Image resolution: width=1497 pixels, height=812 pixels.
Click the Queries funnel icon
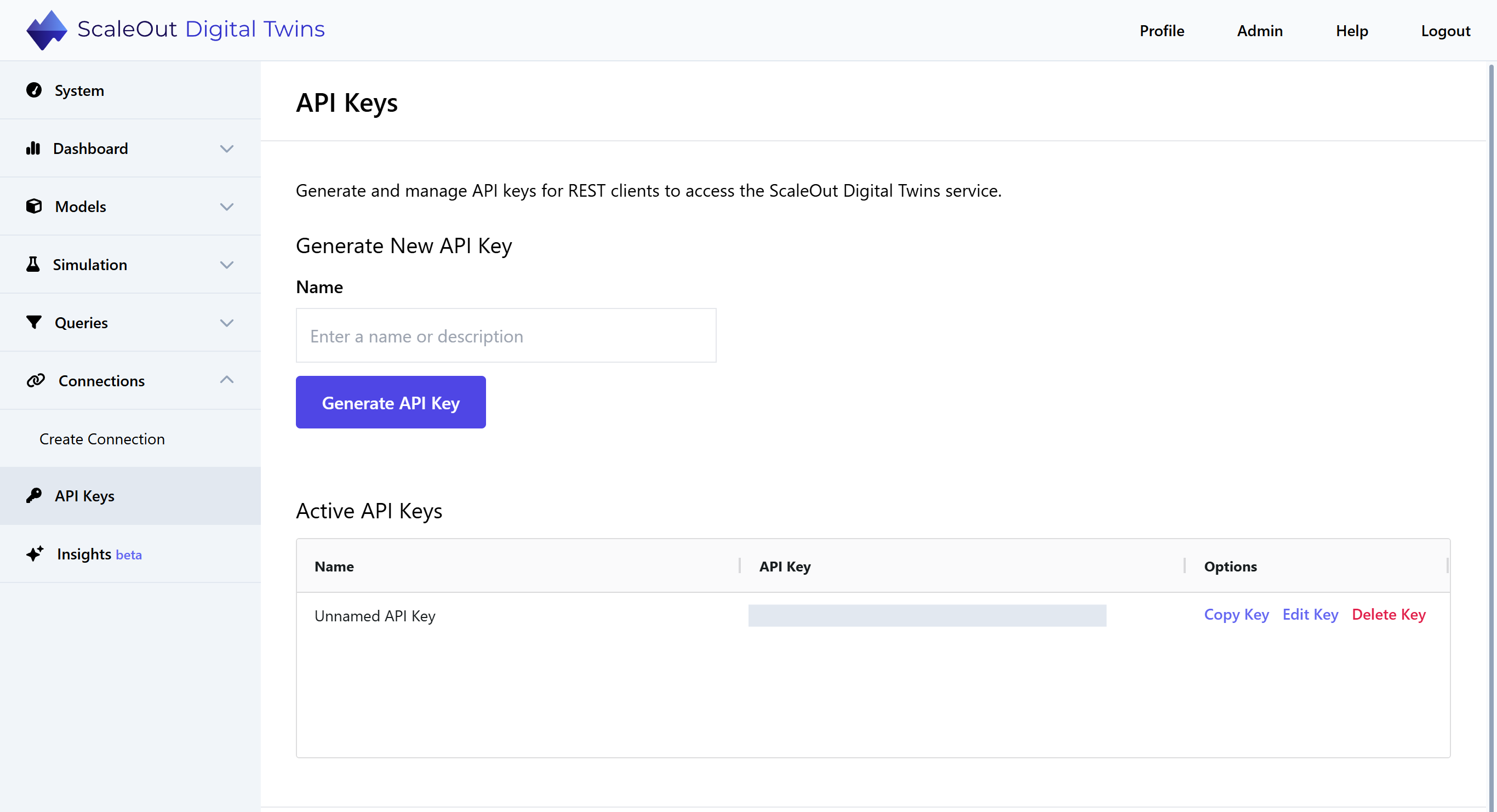[x=34, y=323]
